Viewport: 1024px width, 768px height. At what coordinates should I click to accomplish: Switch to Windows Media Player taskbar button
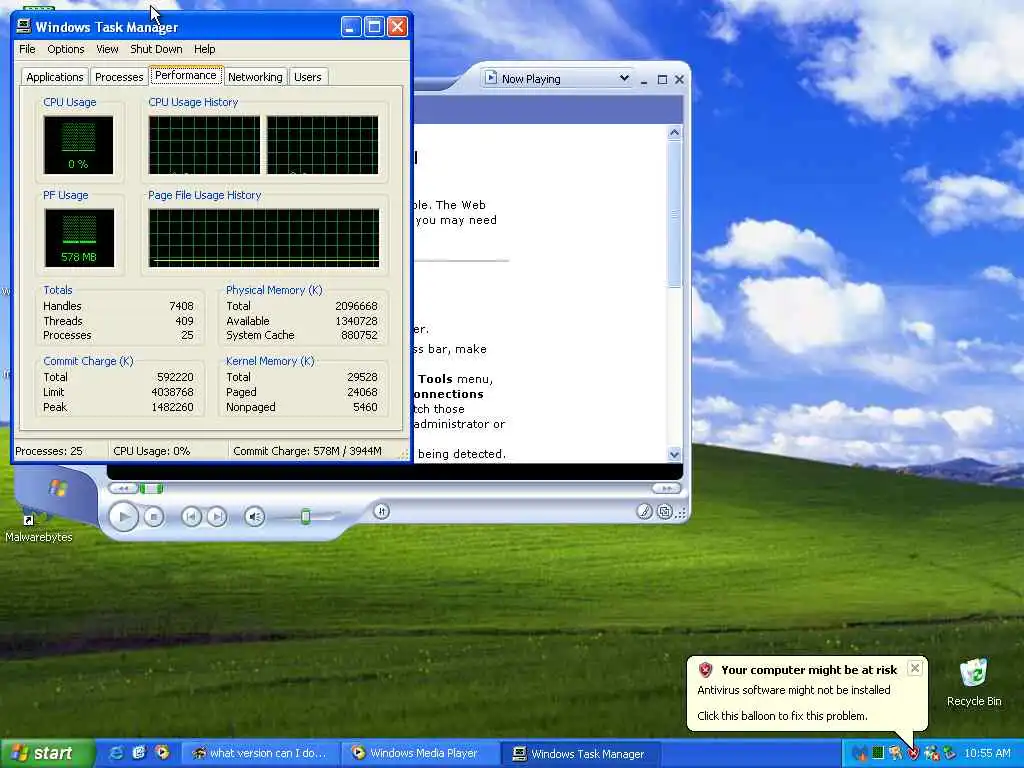pyautogui.click(x=421, y=753)
